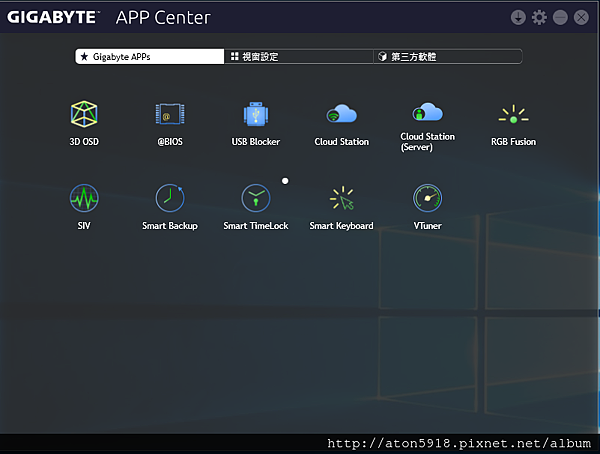Minimize the APP Center window
The height and width of the screenshot is (454, 600).
point(560,18)
